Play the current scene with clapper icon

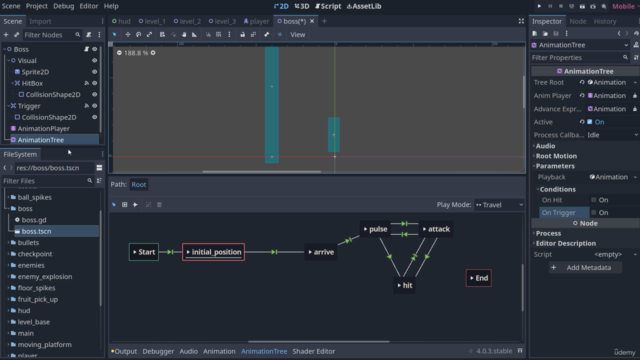[x=582, y=6]
